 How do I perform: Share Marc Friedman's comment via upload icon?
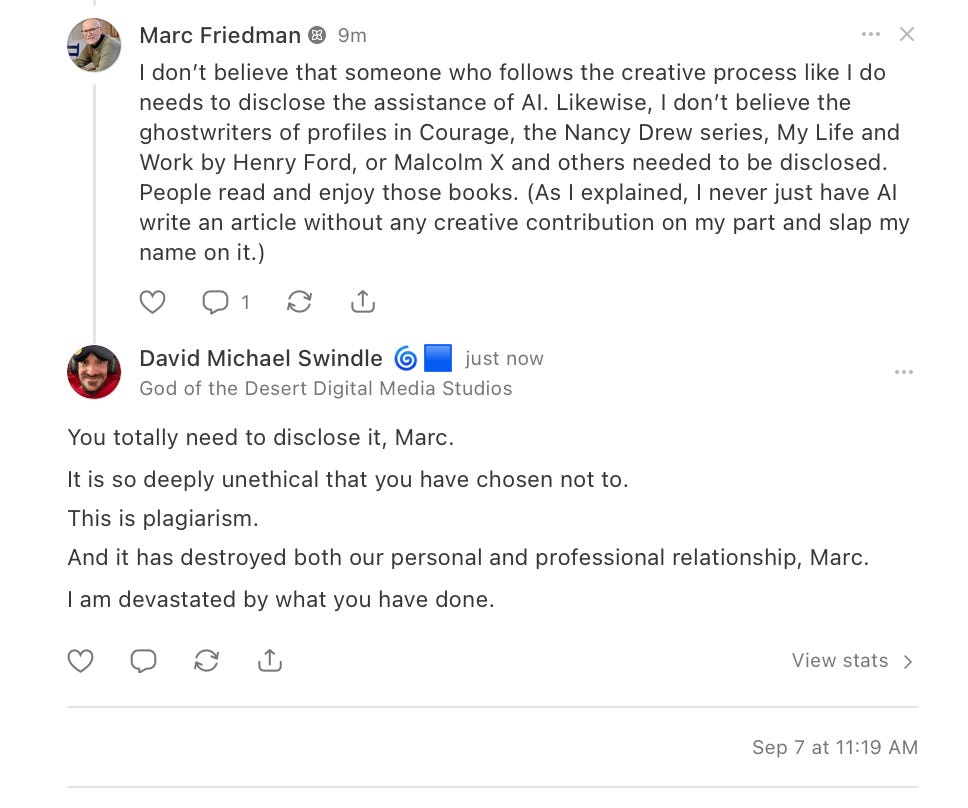[363, 302]
